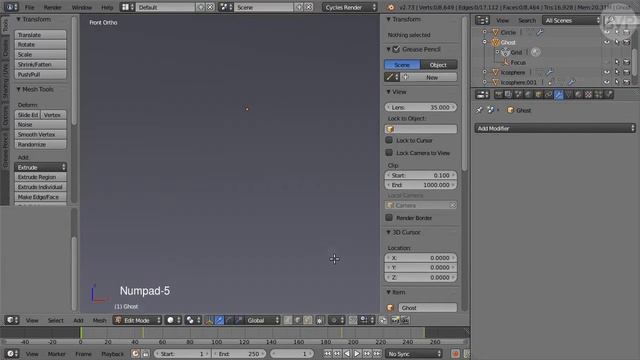Enable Lock Camera to View checkbox

389,153
